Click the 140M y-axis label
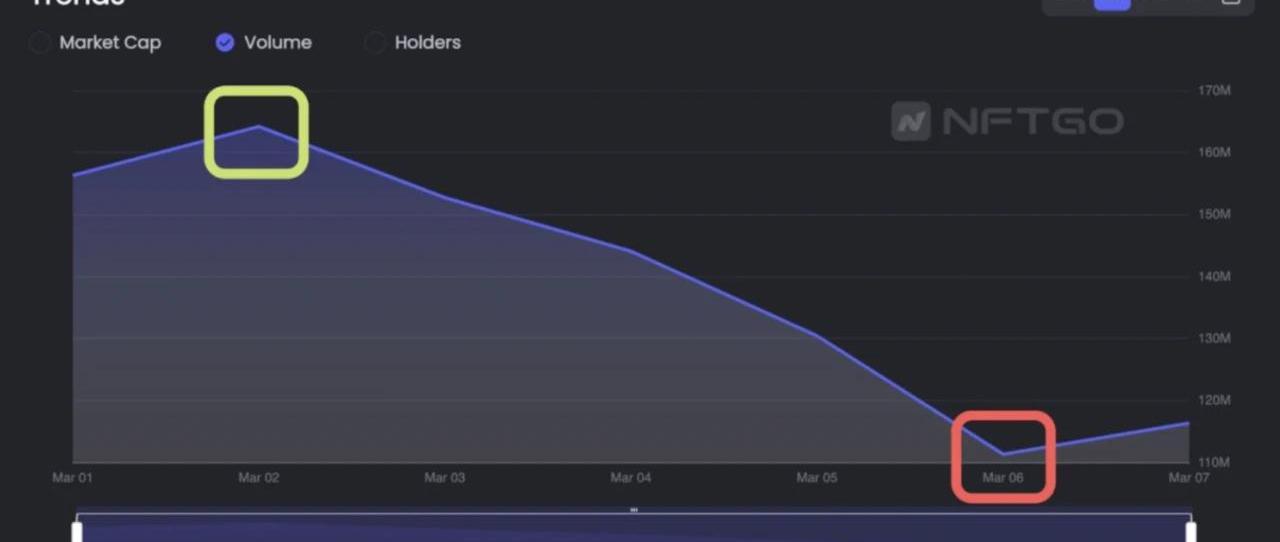The width and height of the screenshot is (1280, 542). 1213,277
